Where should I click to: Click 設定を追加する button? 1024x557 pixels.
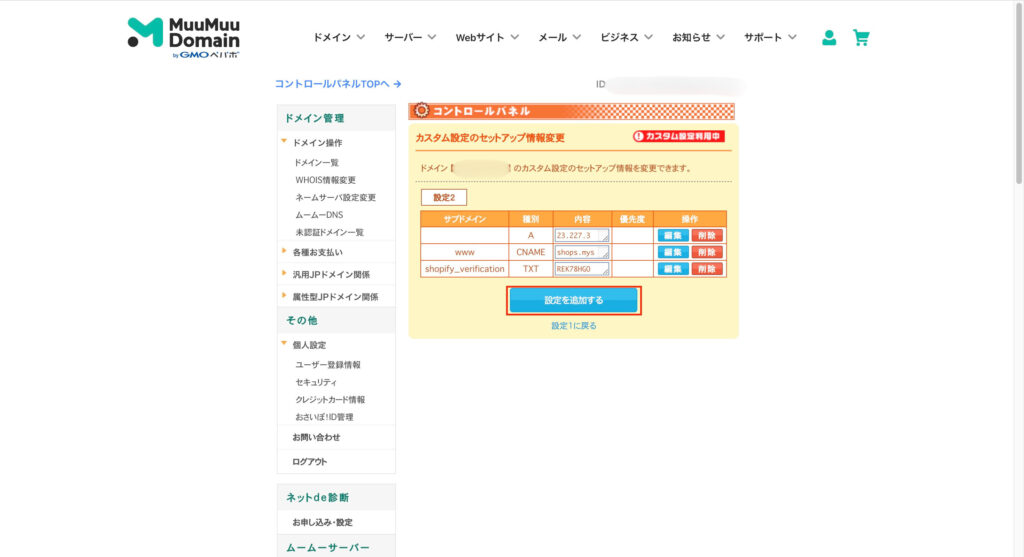(573, 300)
